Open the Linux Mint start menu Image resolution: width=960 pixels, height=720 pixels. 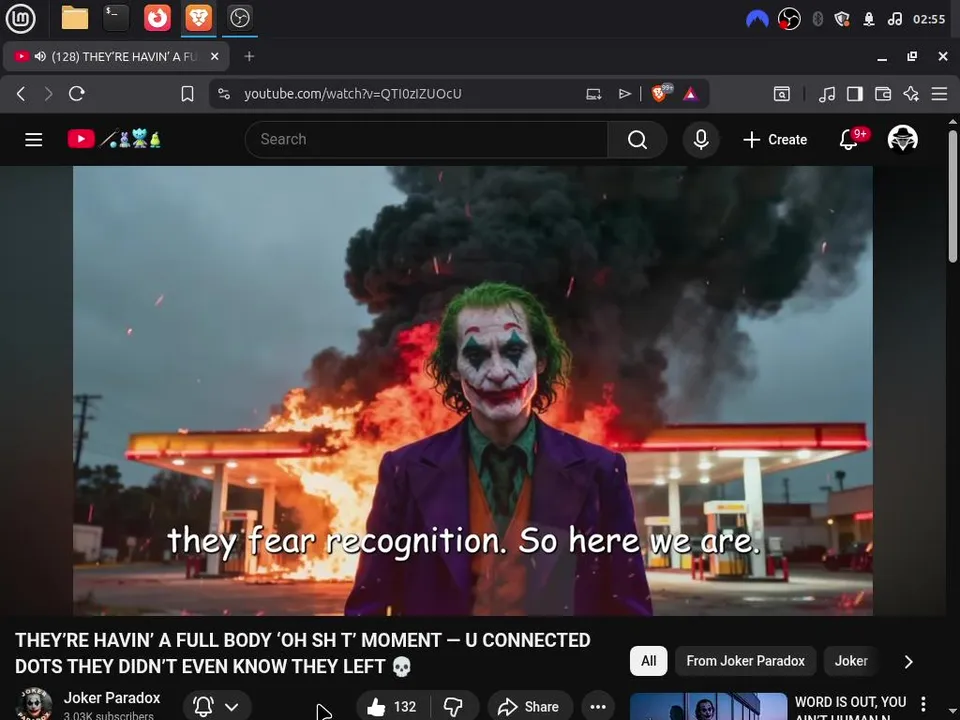pos(20,18)
